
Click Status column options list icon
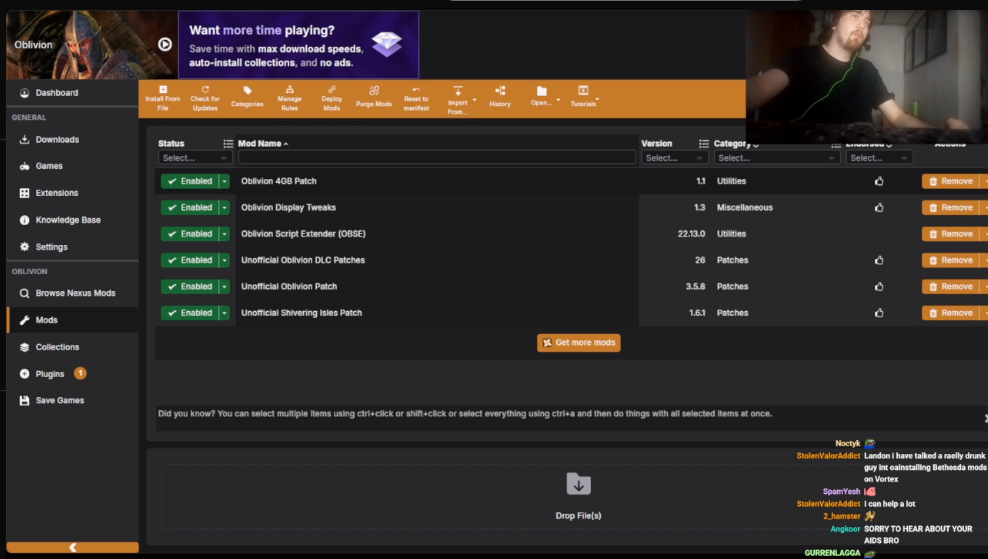coord(228,144)
